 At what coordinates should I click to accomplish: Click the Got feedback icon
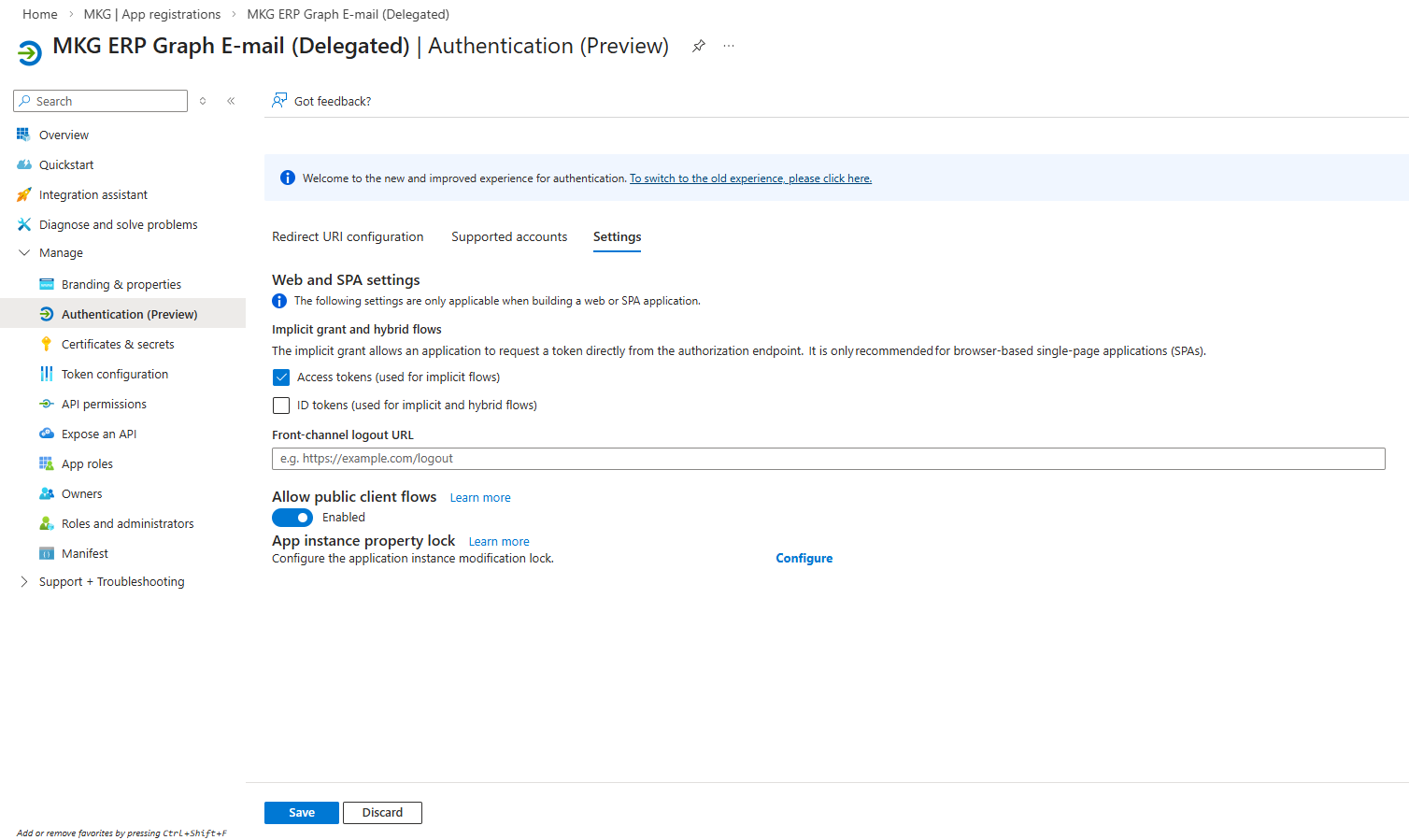(279, 101)
